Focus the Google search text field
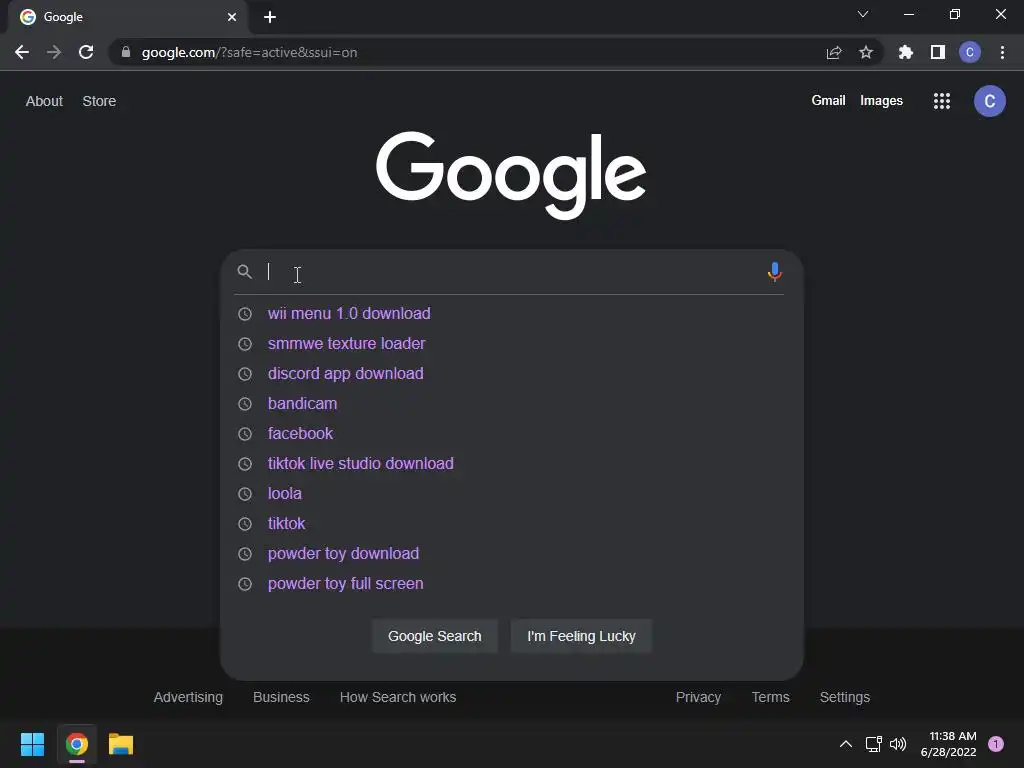Viewport: 1024px width, 768px height. click(x=513, y=272)
